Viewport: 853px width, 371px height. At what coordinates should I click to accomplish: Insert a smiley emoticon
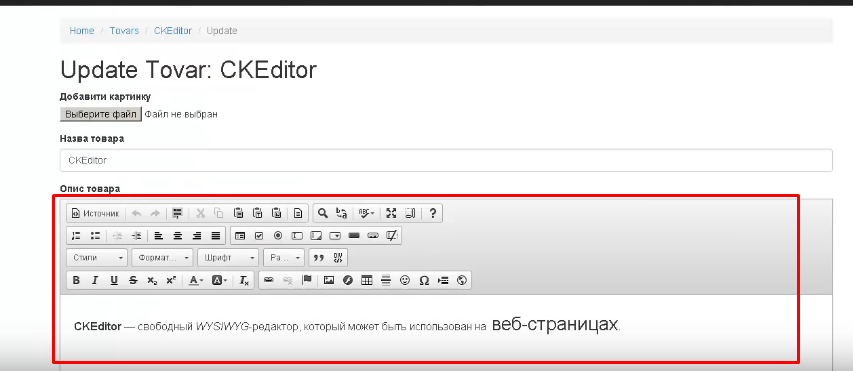(405, 280)
